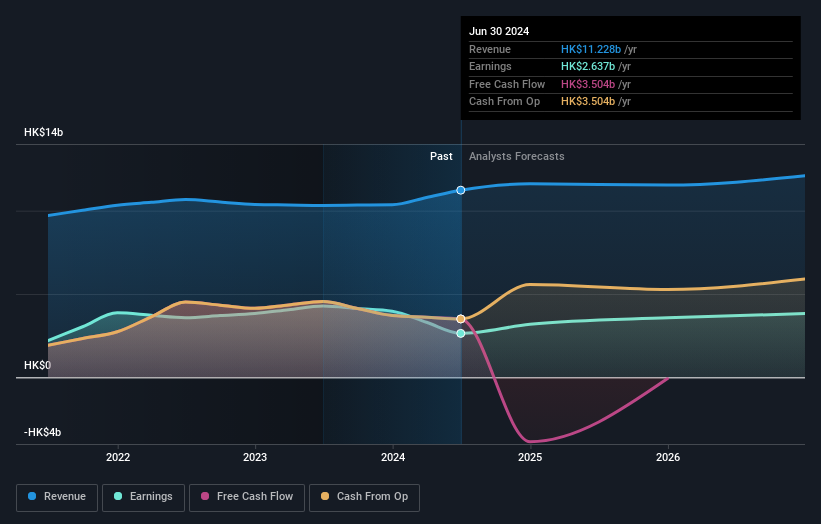Click the HK$0 y-axis label
The image size is (821, 524).
(37, 365)
